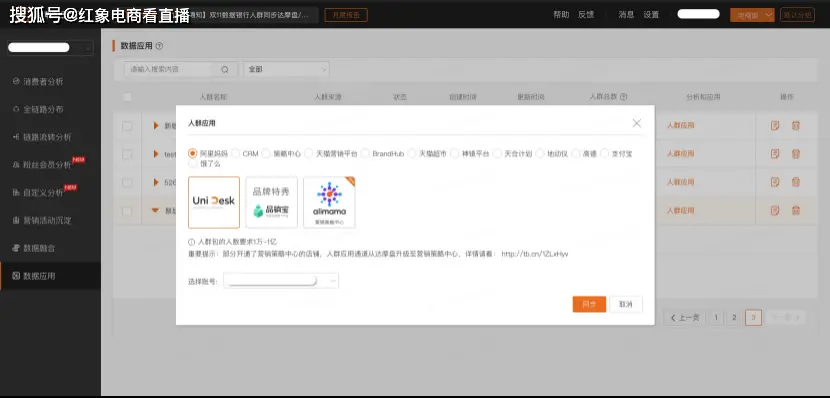Open the http://tb.cn link in the notice
This screenshot has width=830, height=398.
click(x=535, y=254)
